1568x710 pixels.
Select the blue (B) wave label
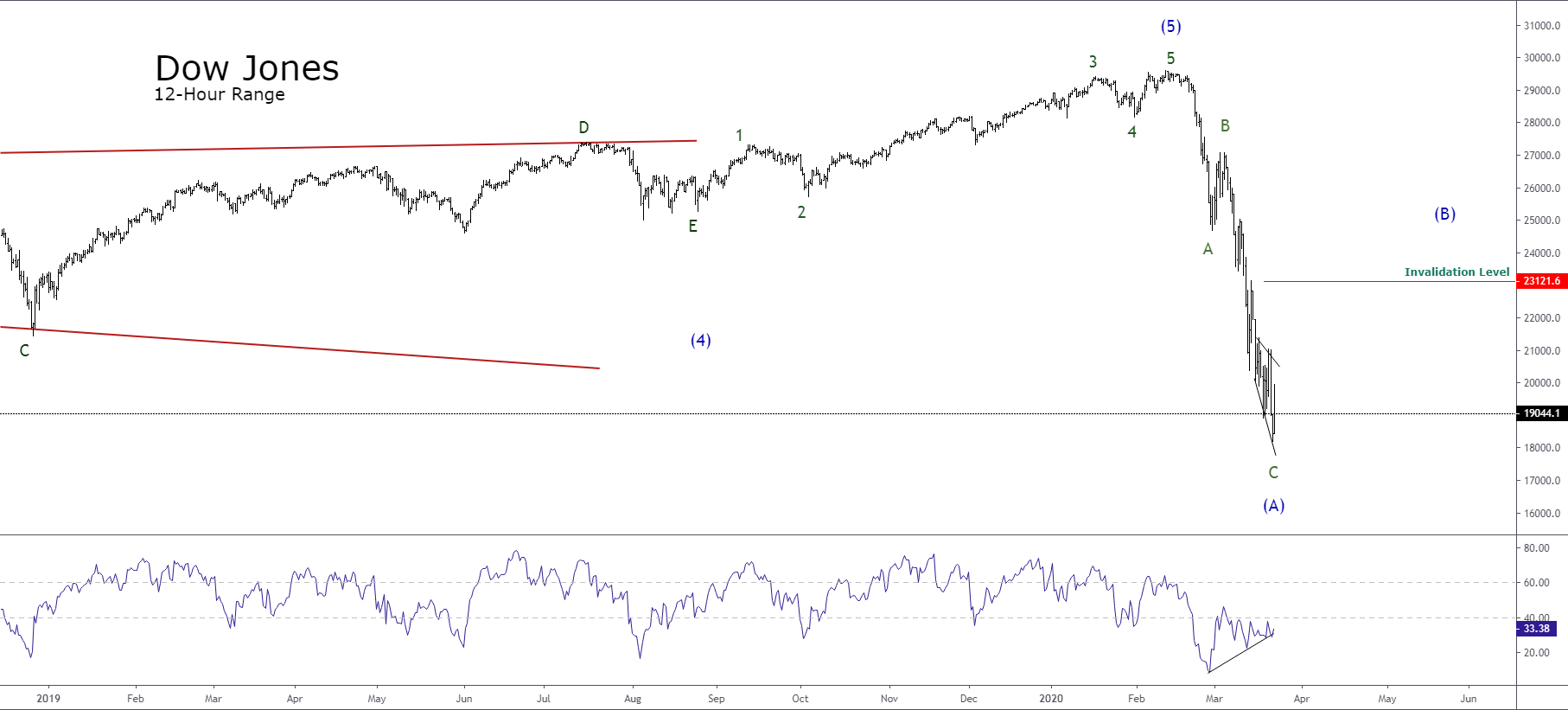tap(1444, 214)
